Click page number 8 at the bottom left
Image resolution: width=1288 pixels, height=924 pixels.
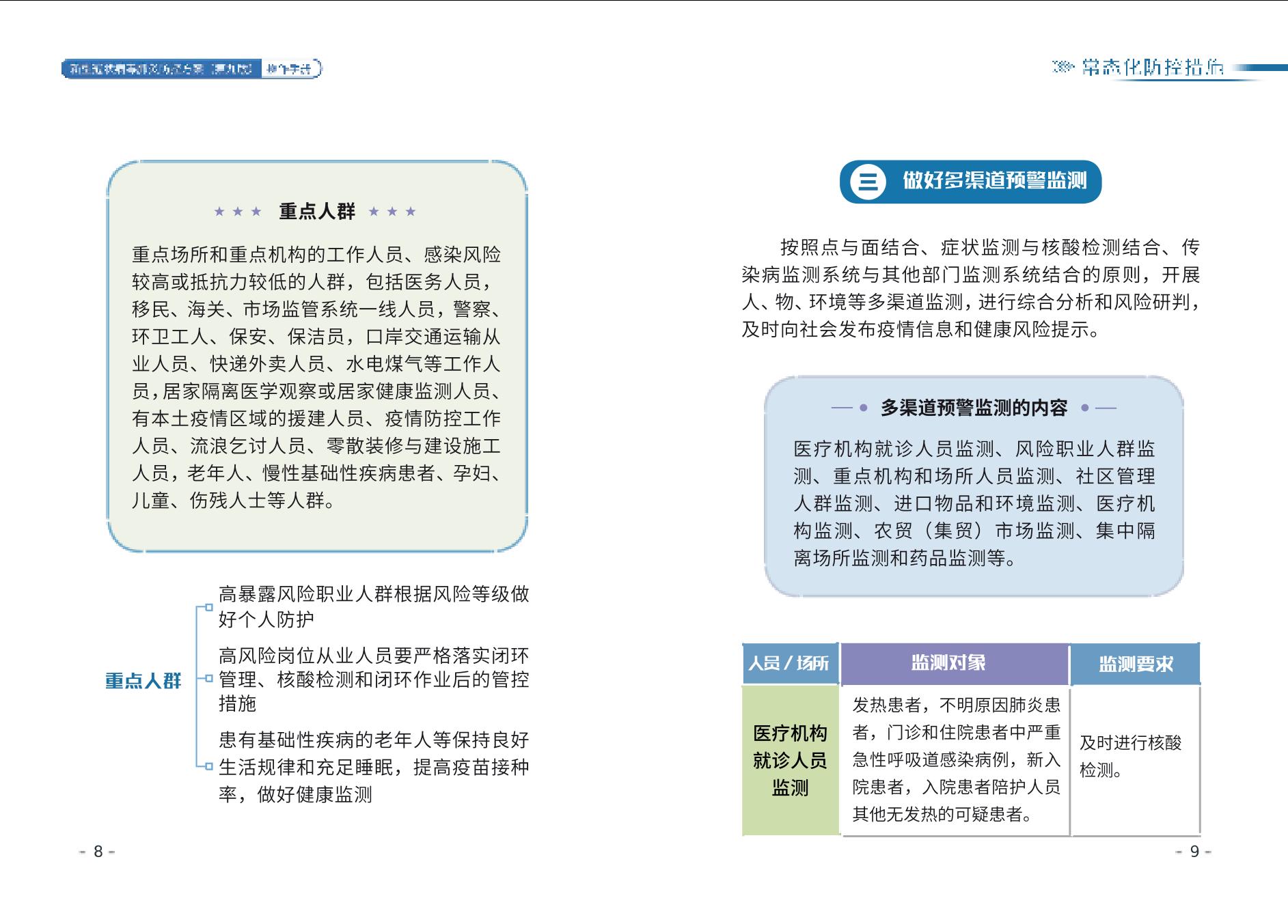click(x=98, y=852)
